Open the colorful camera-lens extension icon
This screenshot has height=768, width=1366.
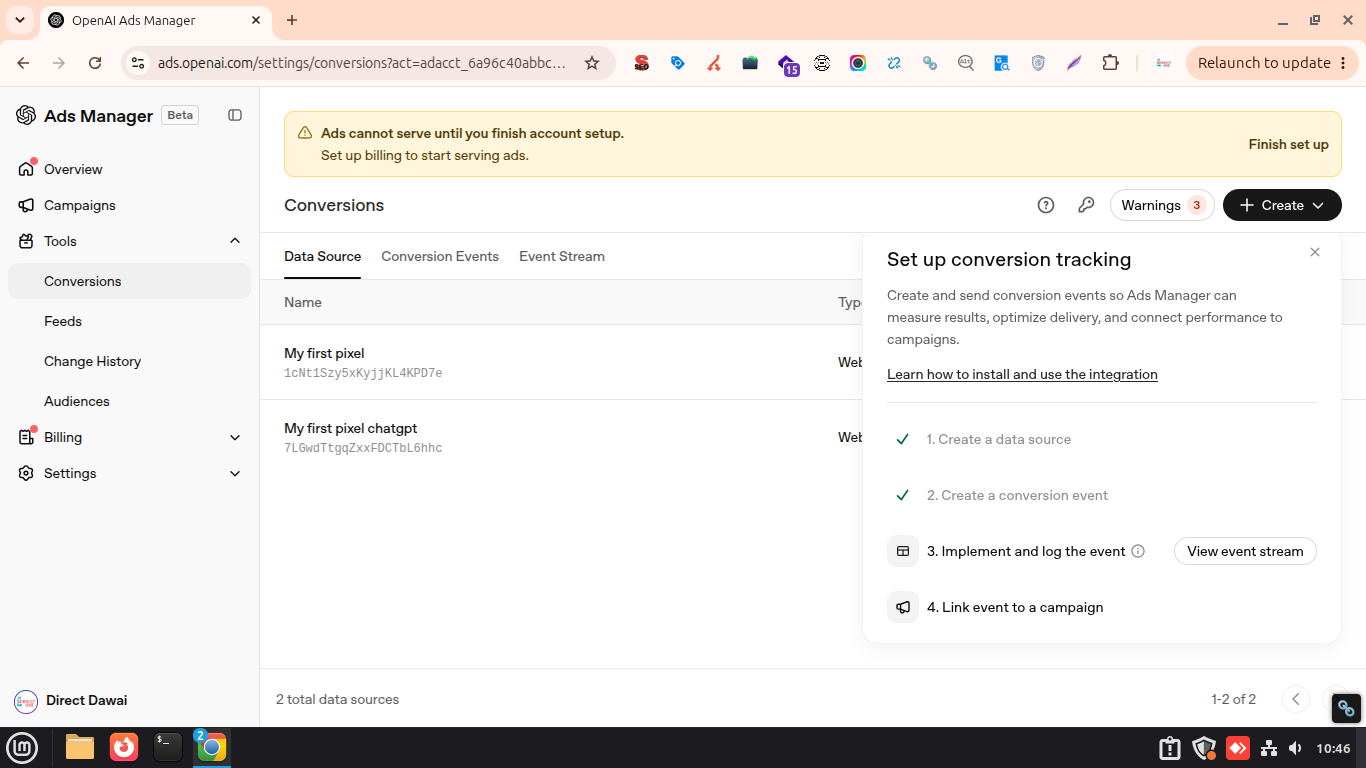[x=858, y=63]
